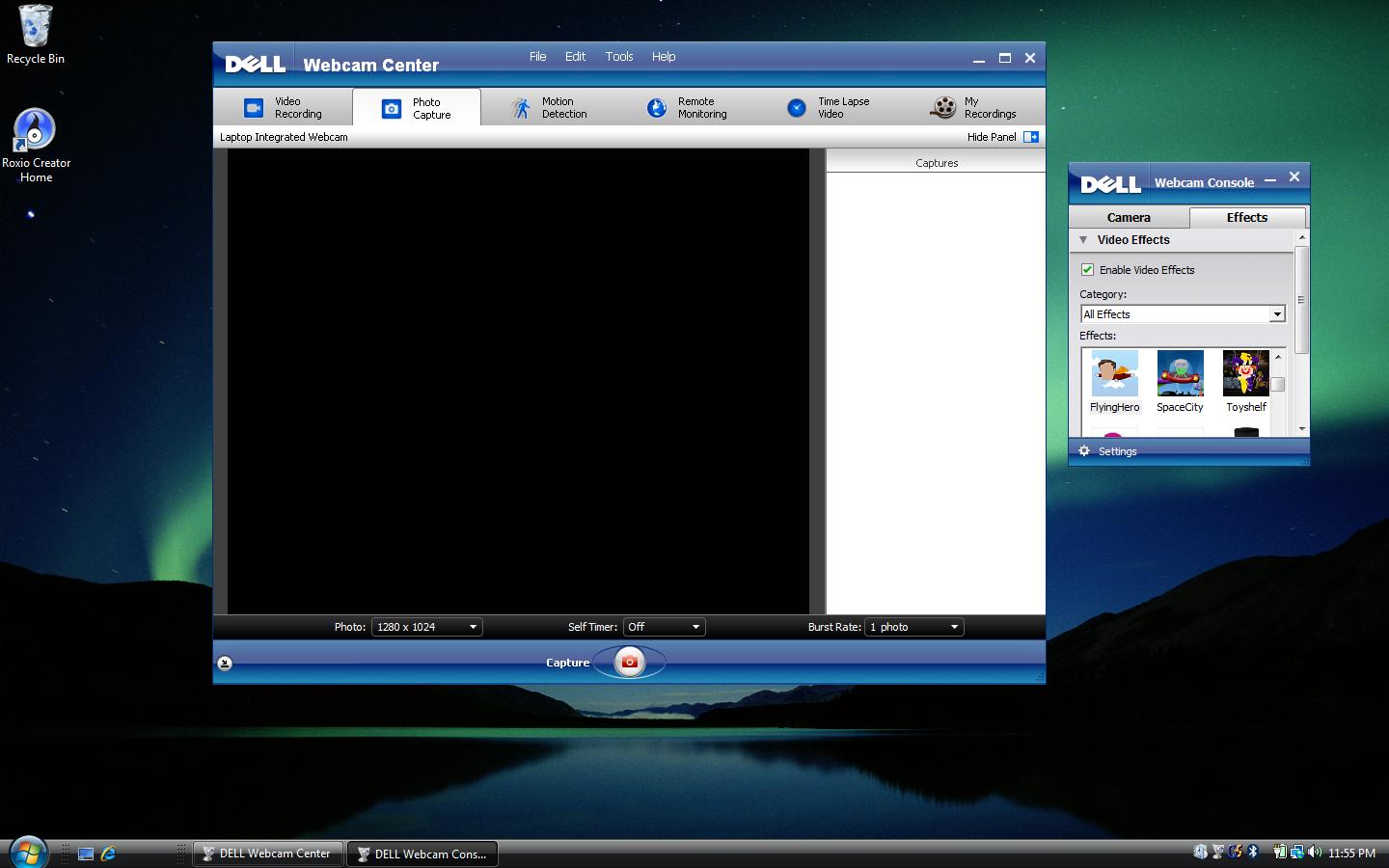Open the Burst Rate dropdown
Screen dimensions: 1389x868
pyautogui.click(x=913, y=627)
